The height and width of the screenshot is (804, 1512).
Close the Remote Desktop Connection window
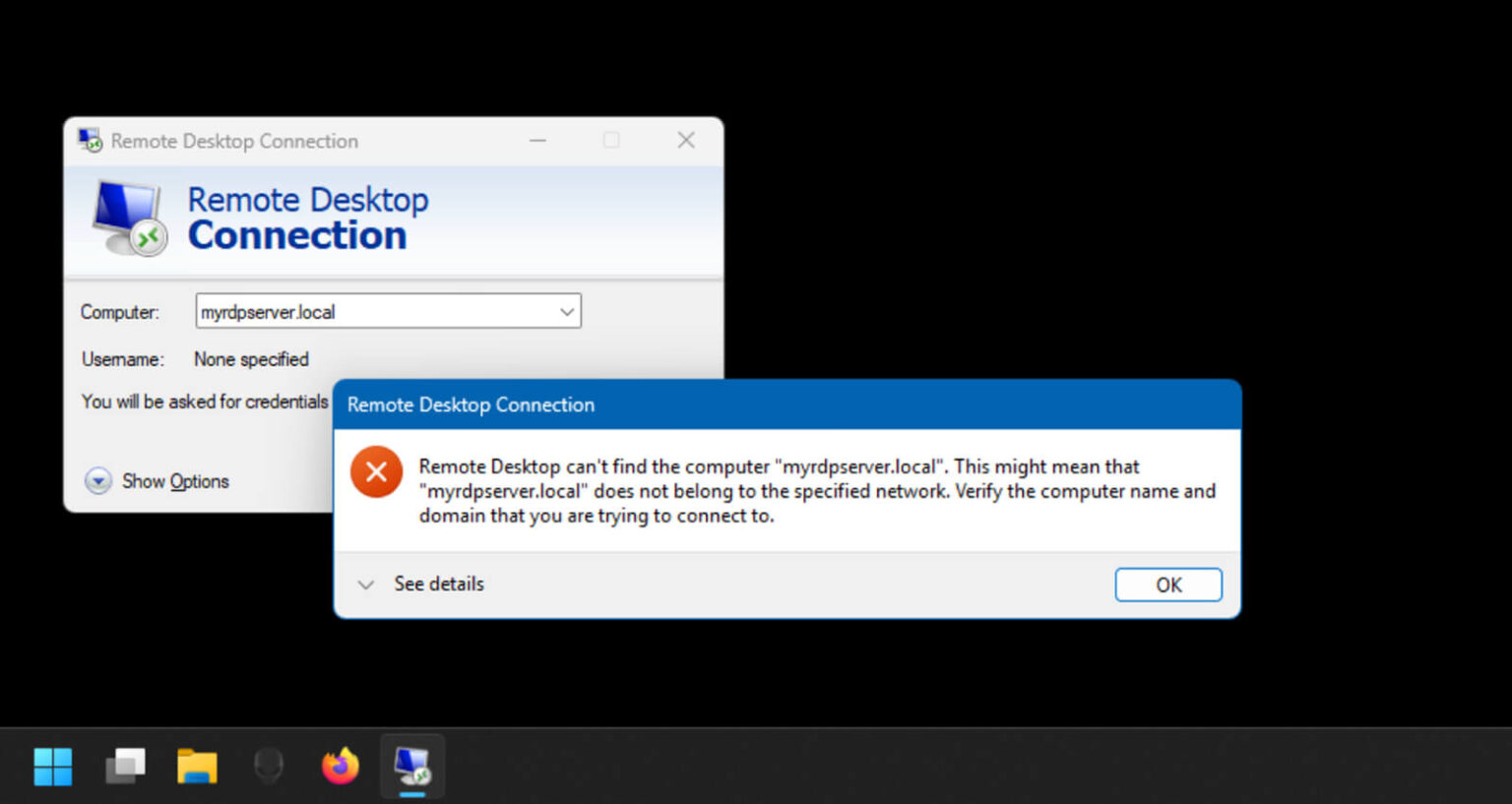coord(686,141)
